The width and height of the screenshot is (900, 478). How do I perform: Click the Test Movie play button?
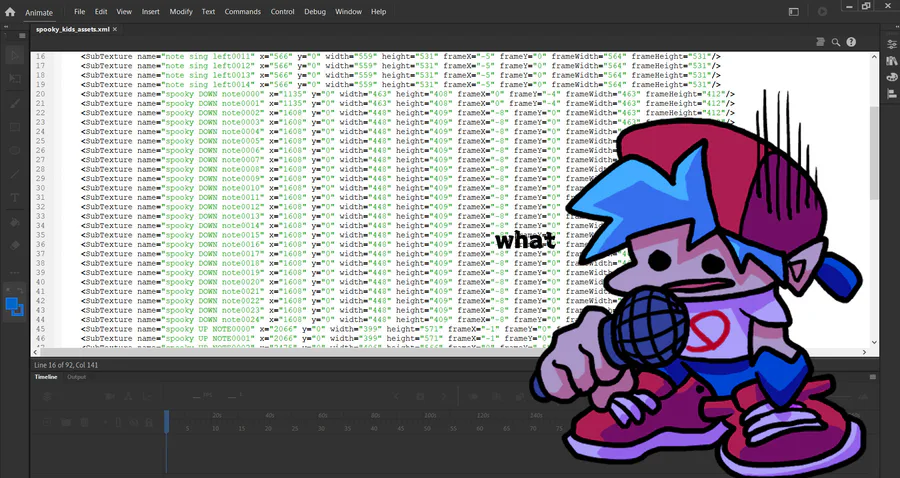(x=823, y=11)
